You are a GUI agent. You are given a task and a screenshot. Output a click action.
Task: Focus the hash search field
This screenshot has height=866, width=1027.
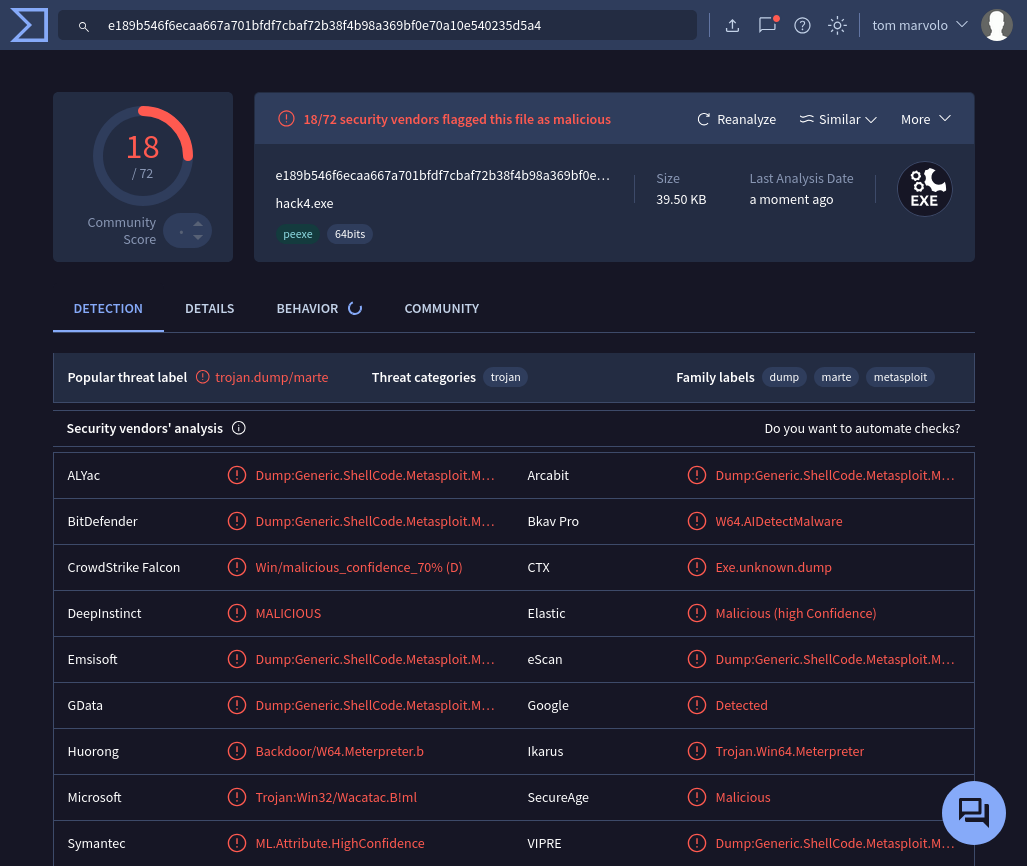(x=378, y=26)
